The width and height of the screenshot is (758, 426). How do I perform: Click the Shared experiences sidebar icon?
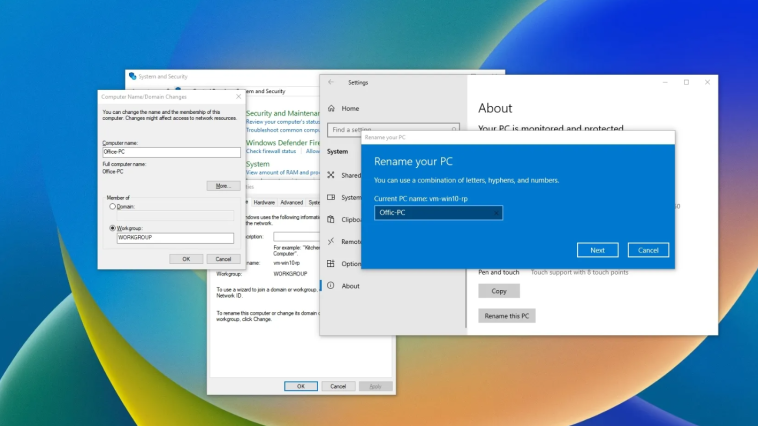click(x=331, y=175)
